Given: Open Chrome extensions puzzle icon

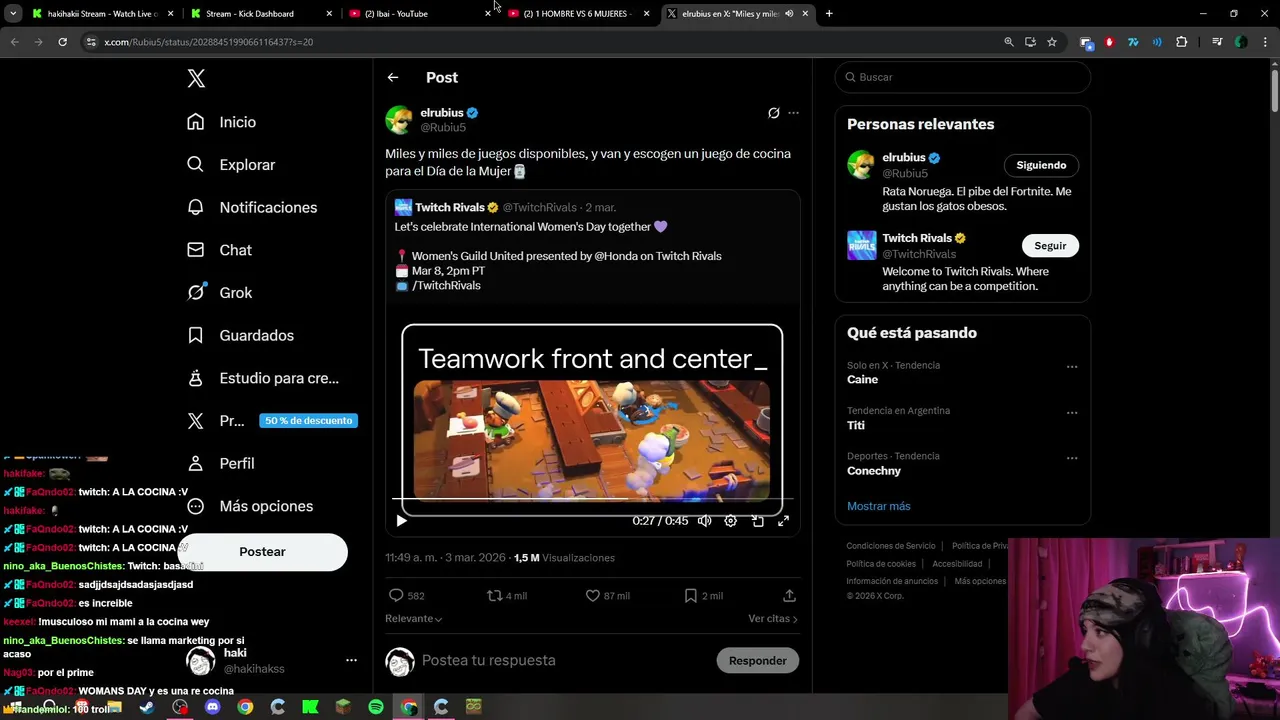Looking at the screenshot, I should (1182, 42).
